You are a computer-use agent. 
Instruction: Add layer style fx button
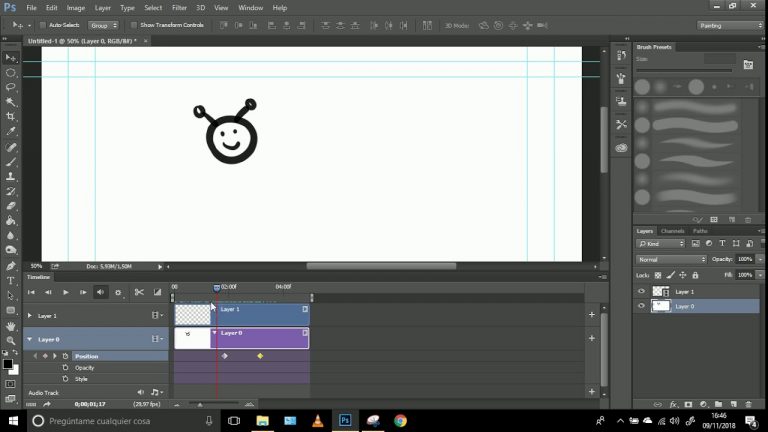tap(673, 404)
